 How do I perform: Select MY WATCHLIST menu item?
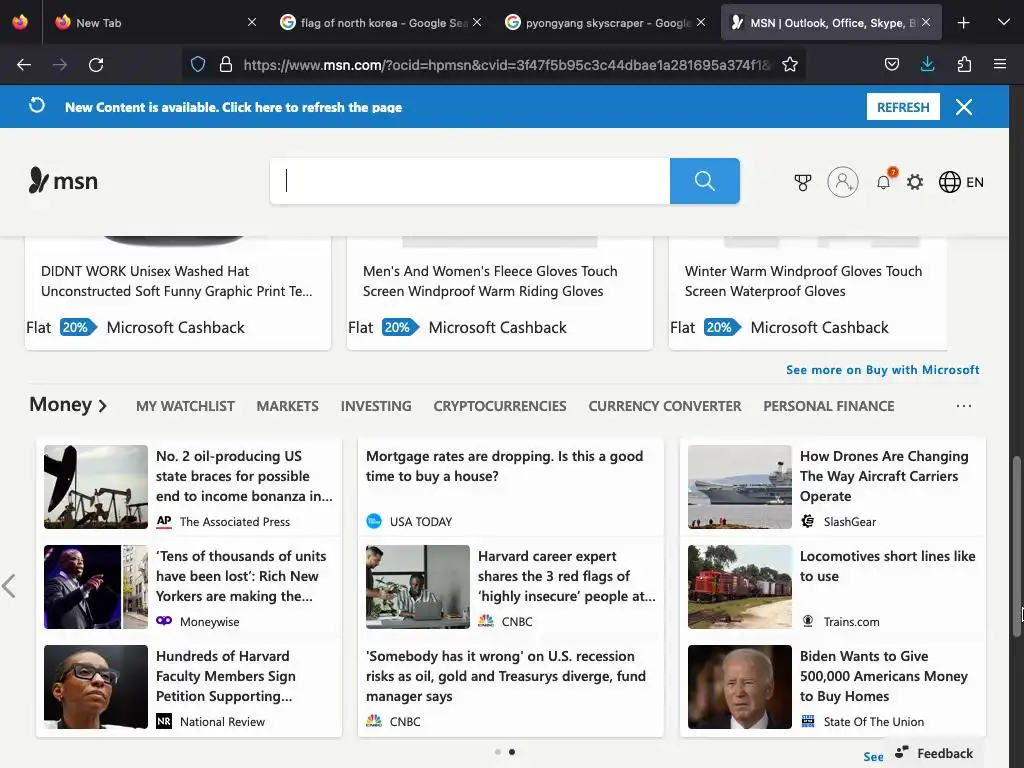point(185,406)
